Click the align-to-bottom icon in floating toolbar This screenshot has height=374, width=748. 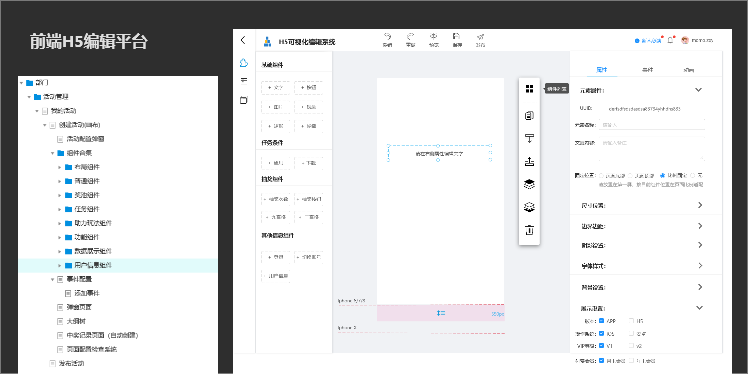529,161
